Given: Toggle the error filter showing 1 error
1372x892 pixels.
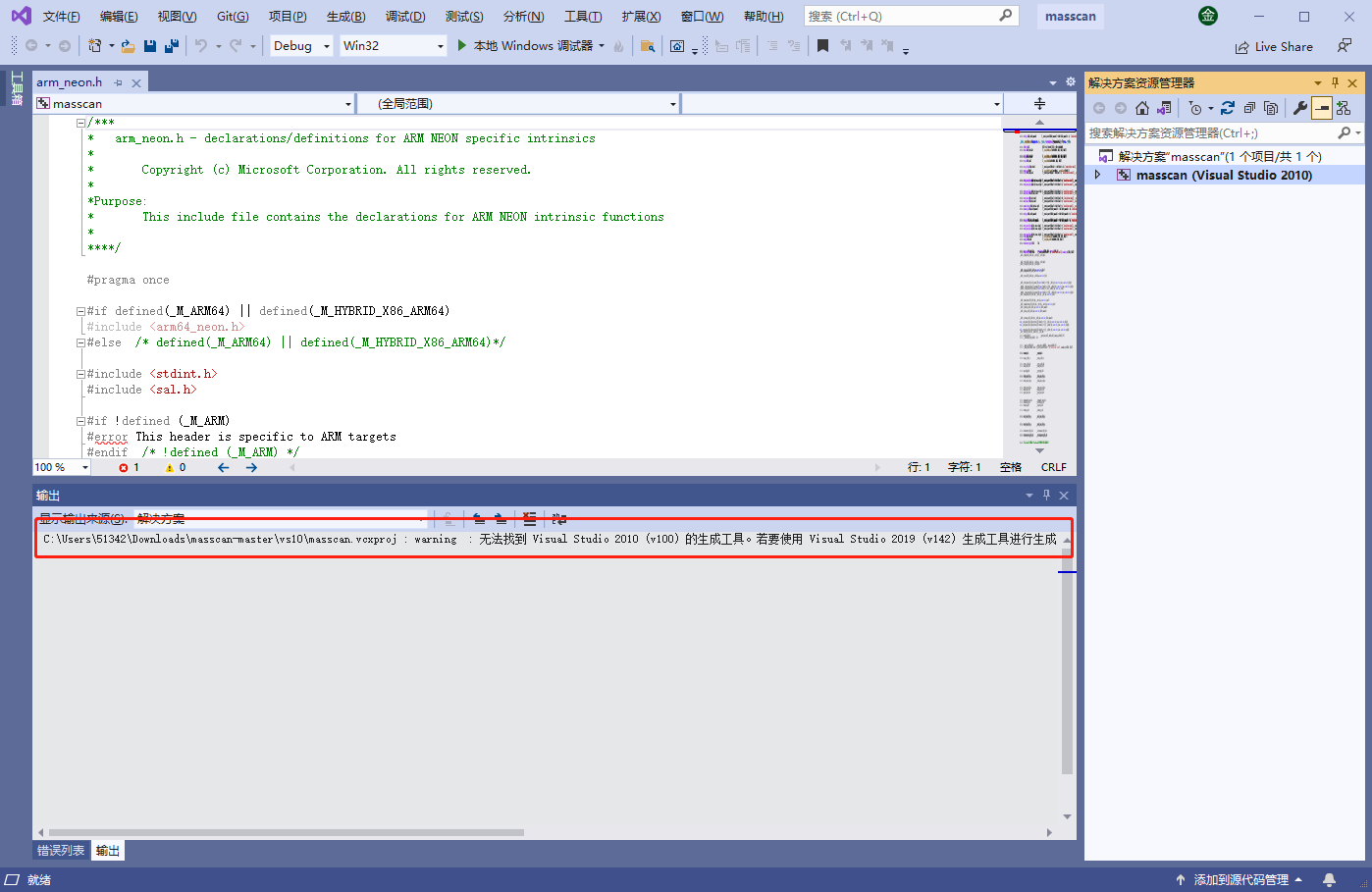Looking at the screenshot, I should tap(128, 467).
